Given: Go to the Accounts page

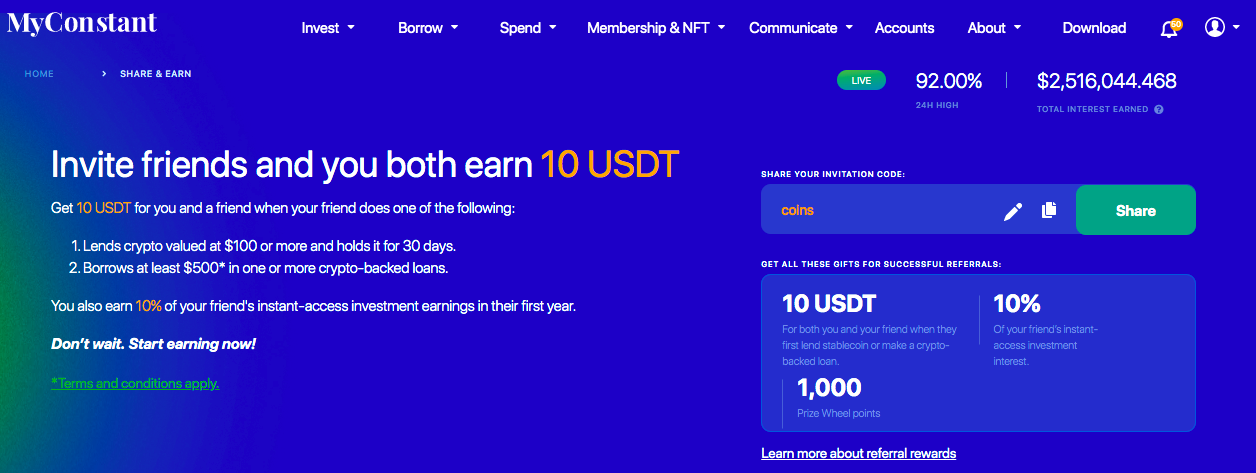Looking at the screenshot, I should click(x=904, y=28).
